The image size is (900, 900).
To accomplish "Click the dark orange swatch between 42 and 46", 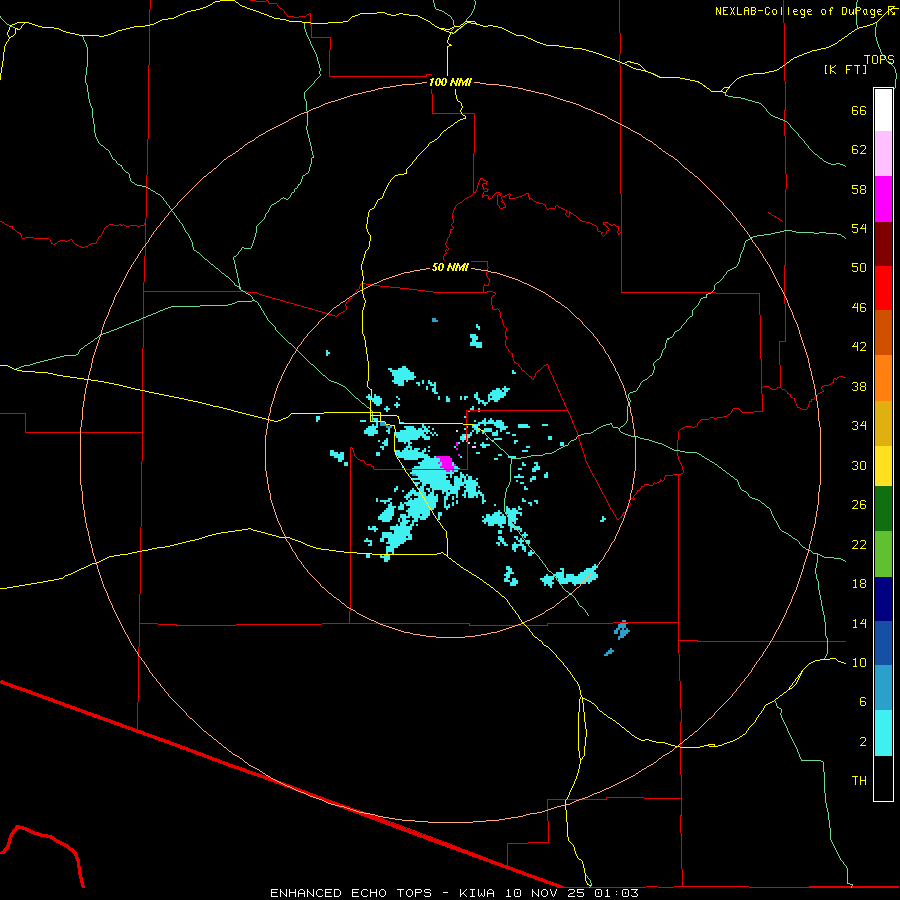I will (883, 333).
